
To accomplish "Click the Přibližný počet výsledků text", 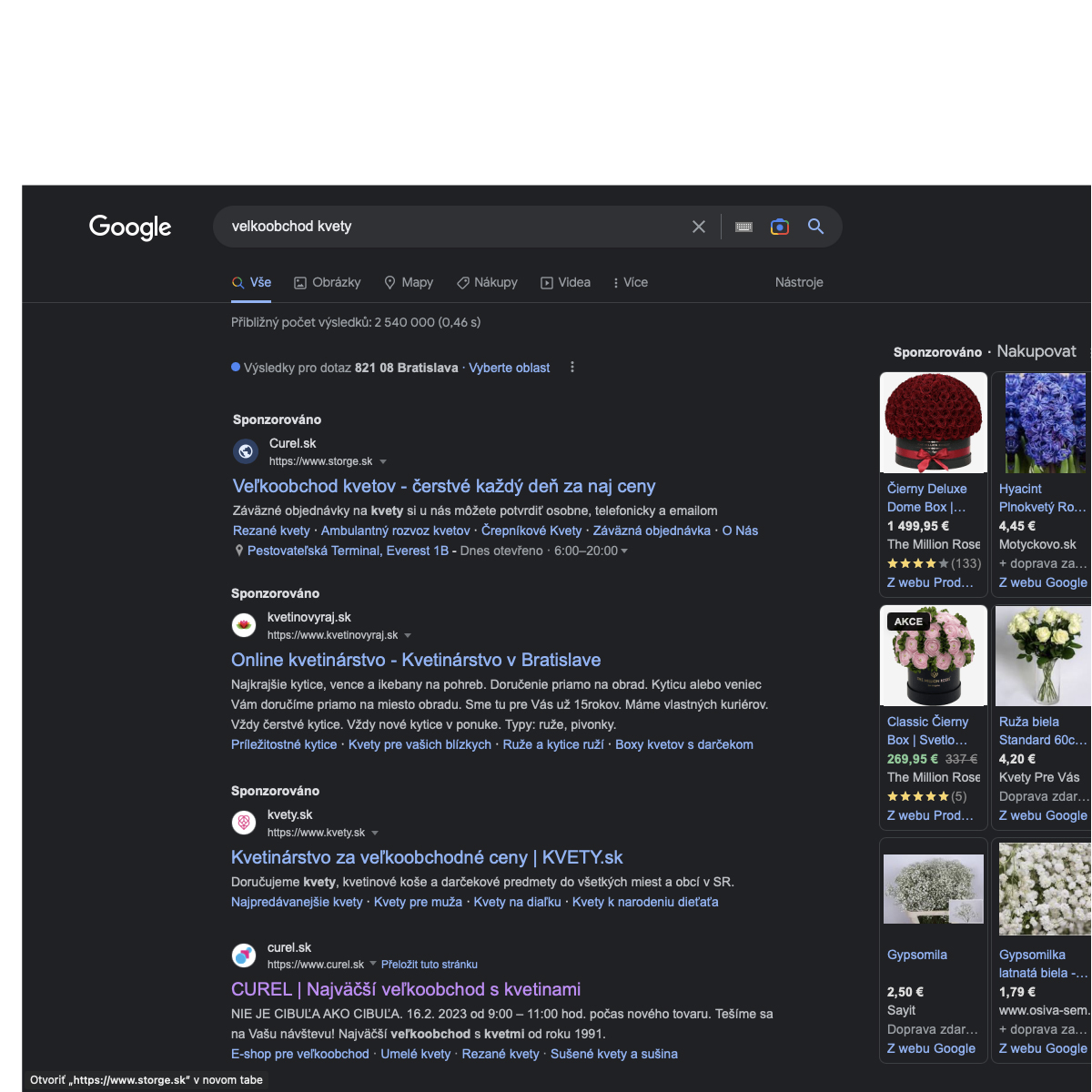I will [x=356, y=322].
